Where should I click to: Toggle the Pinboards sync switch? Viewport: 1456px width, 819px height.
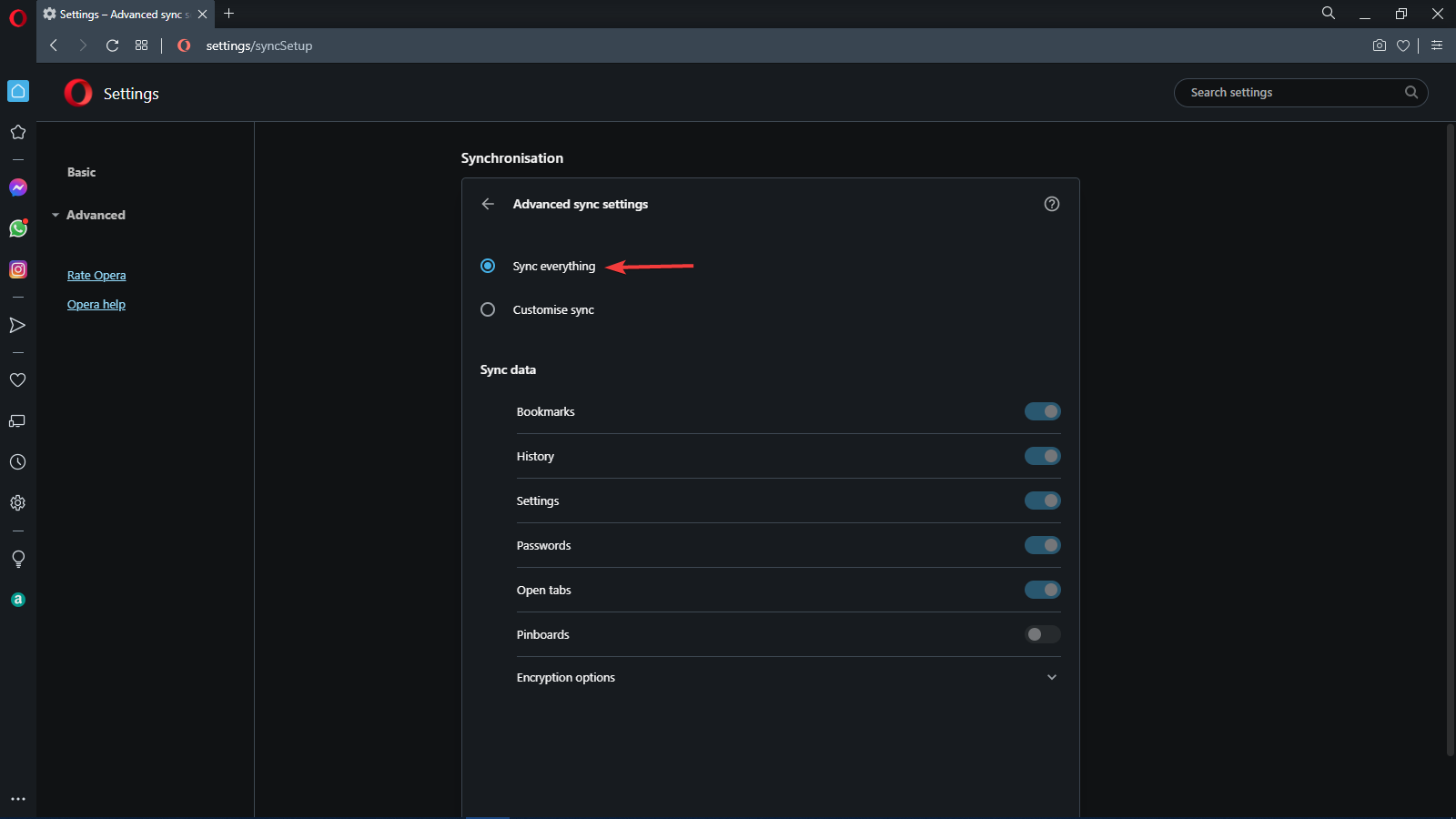(1043, 634)
